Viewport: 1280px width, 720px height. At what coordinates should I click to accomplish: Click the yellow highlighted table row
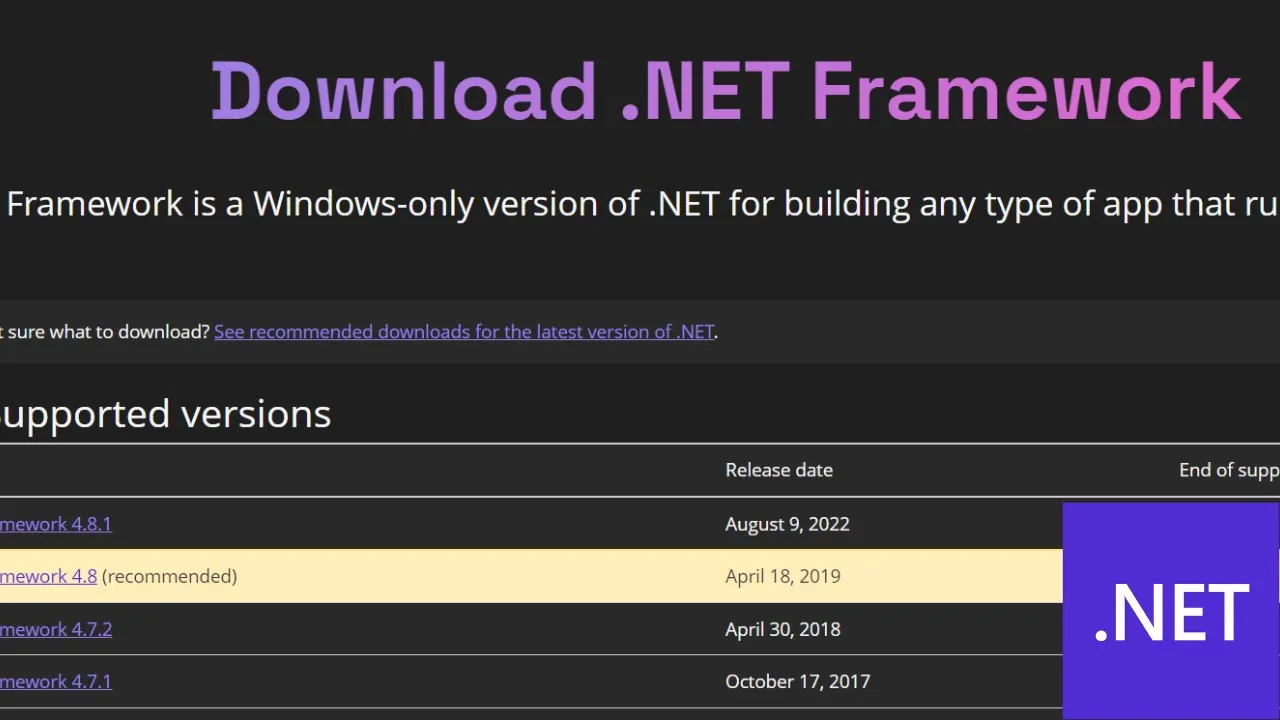(531, 576)
